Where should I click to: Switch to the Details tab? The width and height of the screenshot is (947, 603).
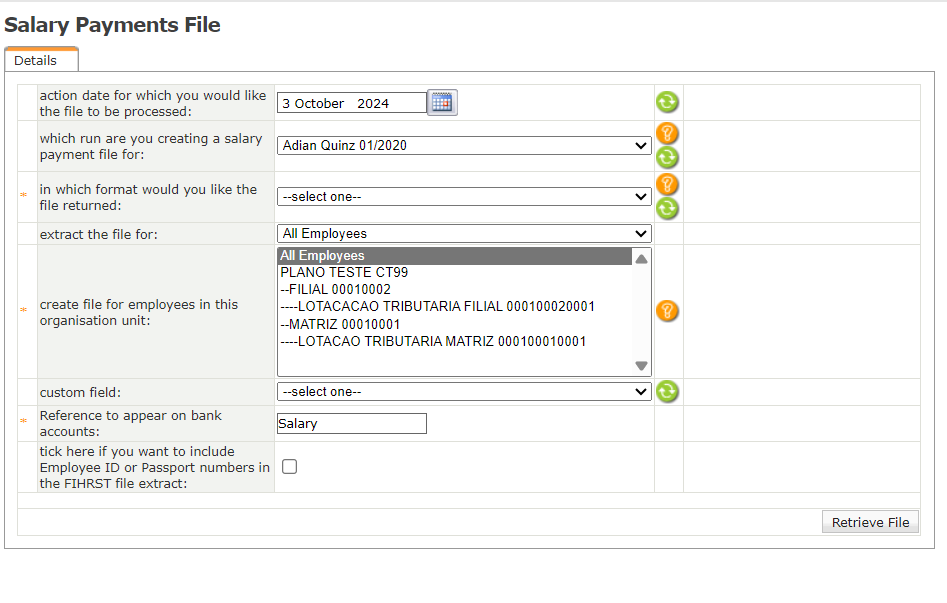coord(36,60)
